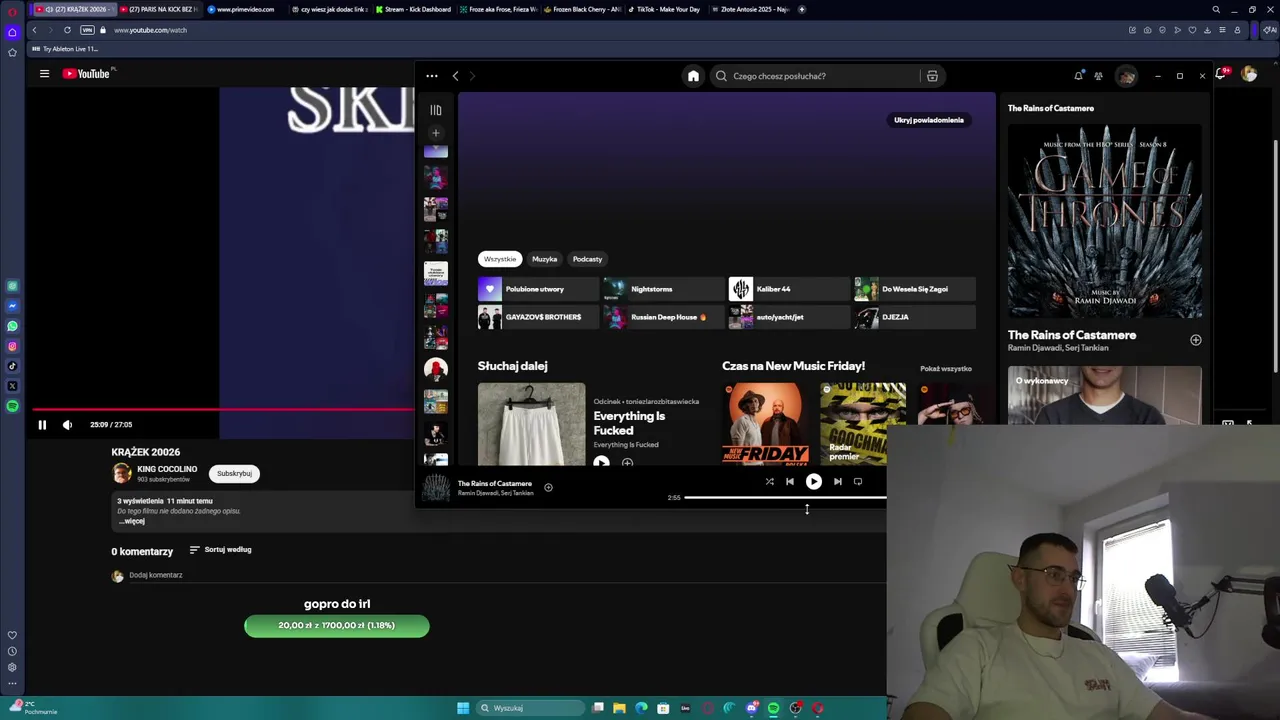1280x720 pixels.
Task: Click 'Try Ableton Live 11...' bookmark
Action: click(x=65, y=49)
